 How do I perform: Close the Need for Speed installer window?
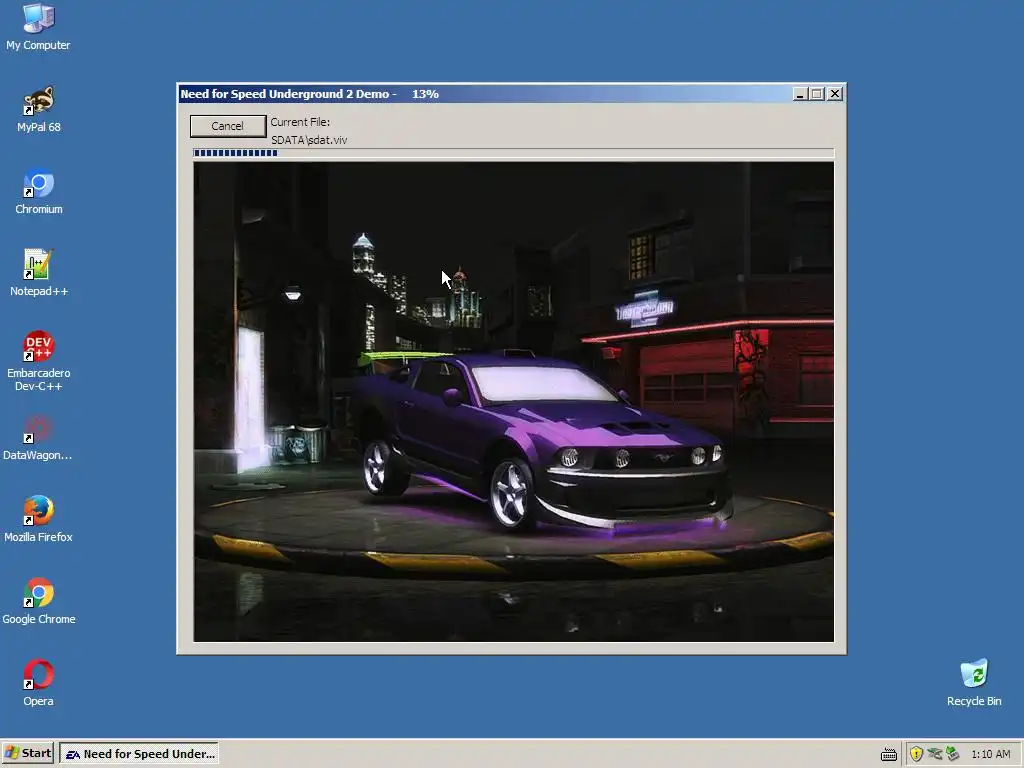tap(835, 94)
